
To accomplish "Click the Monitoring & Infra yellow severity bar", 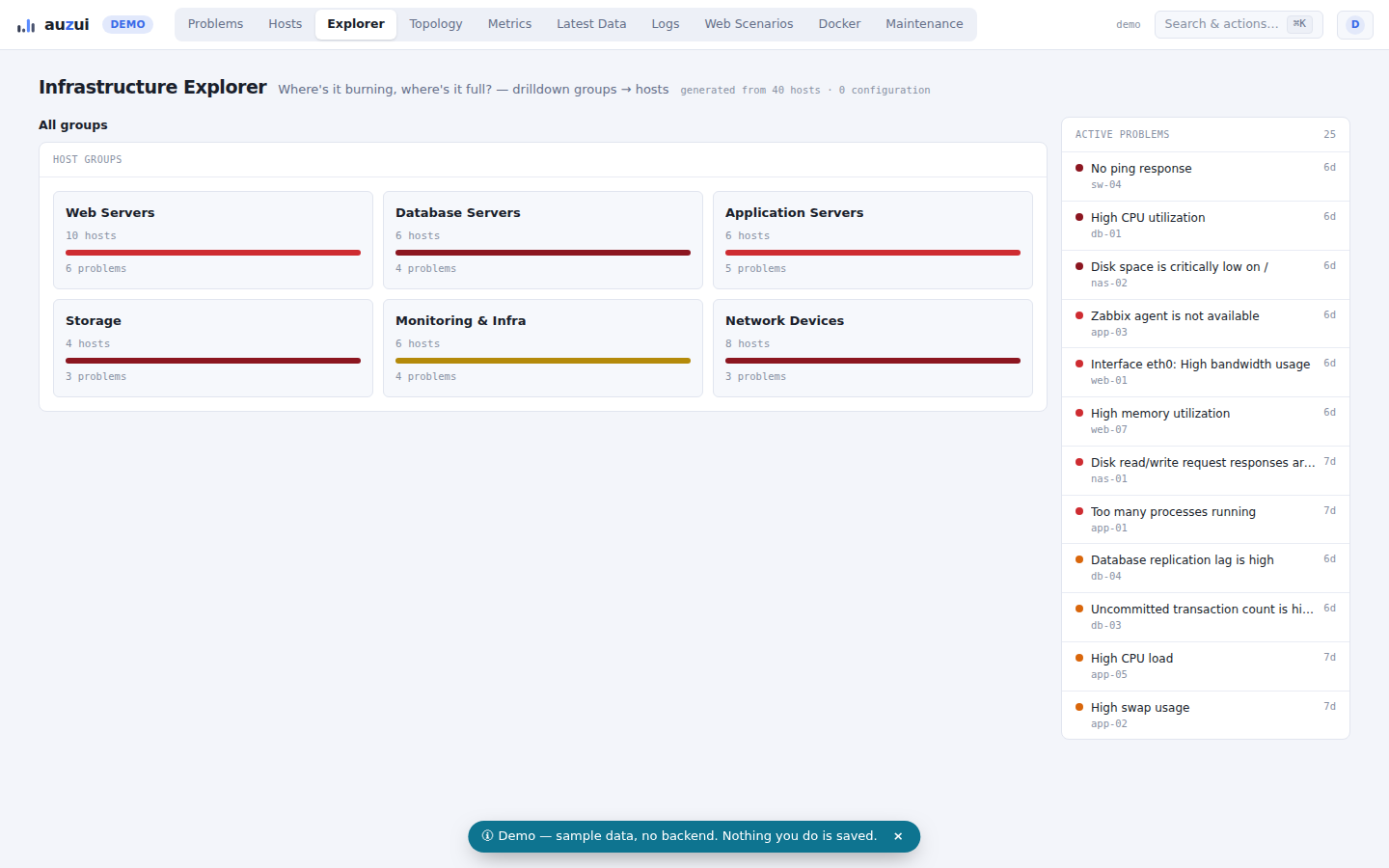I will [x=543, y=361].
